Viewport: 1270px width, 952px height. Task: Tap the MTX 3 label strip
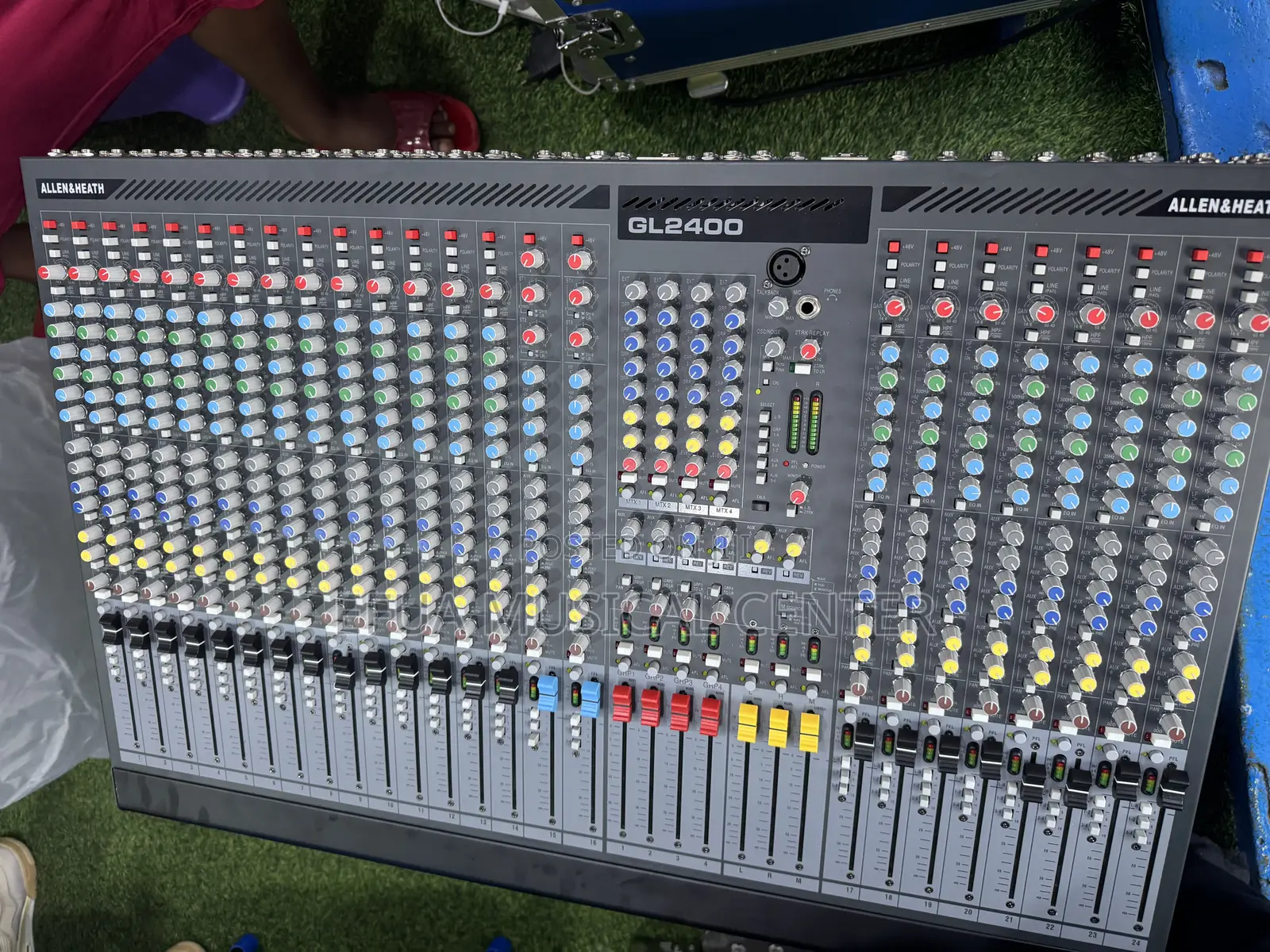pyautogui.click(x=693, y=509)
